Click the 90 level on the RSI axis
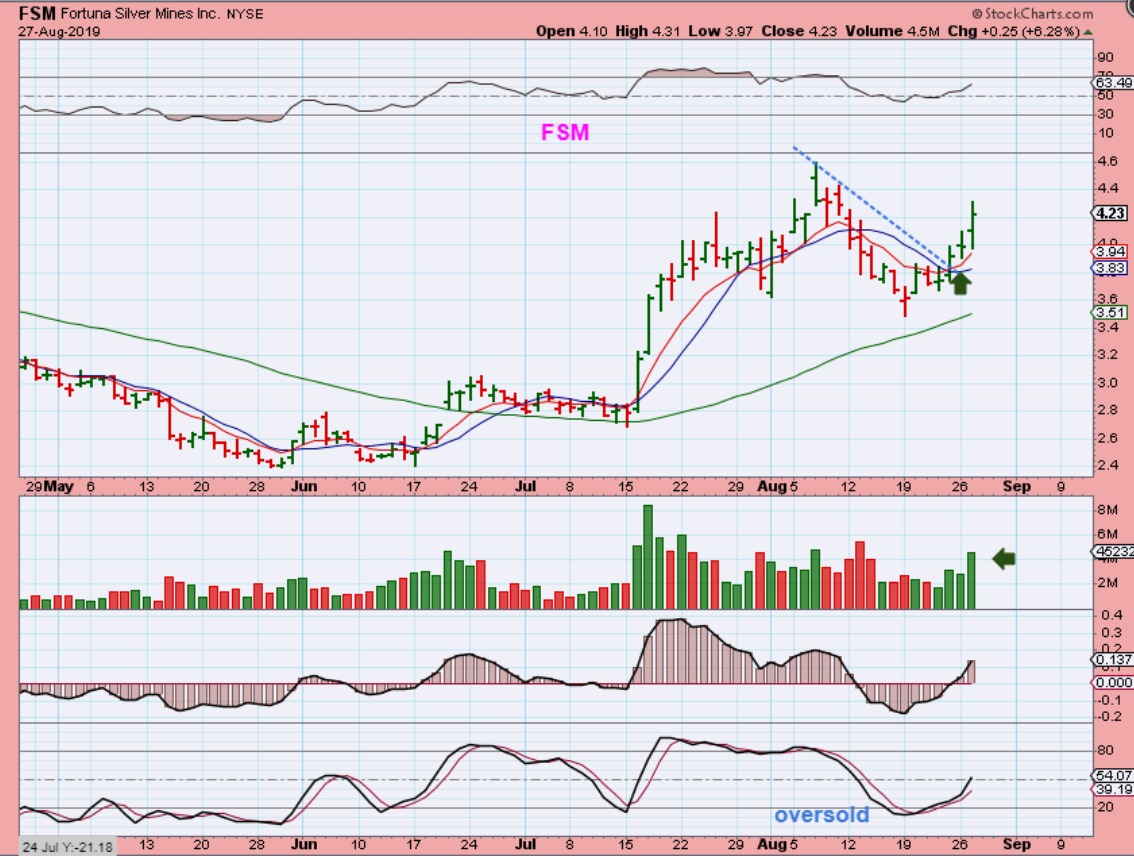This screenshot has height=856, width=1134. (1105, 58)
